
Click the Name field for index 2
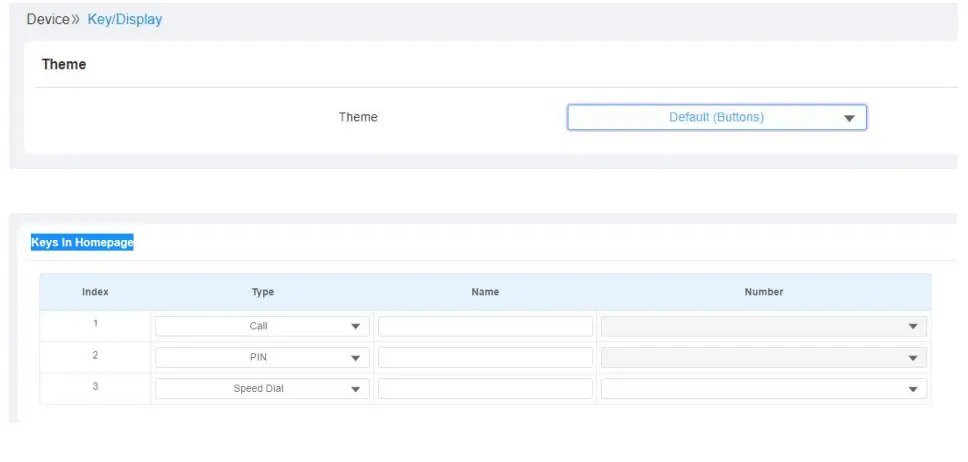[485, 357]
